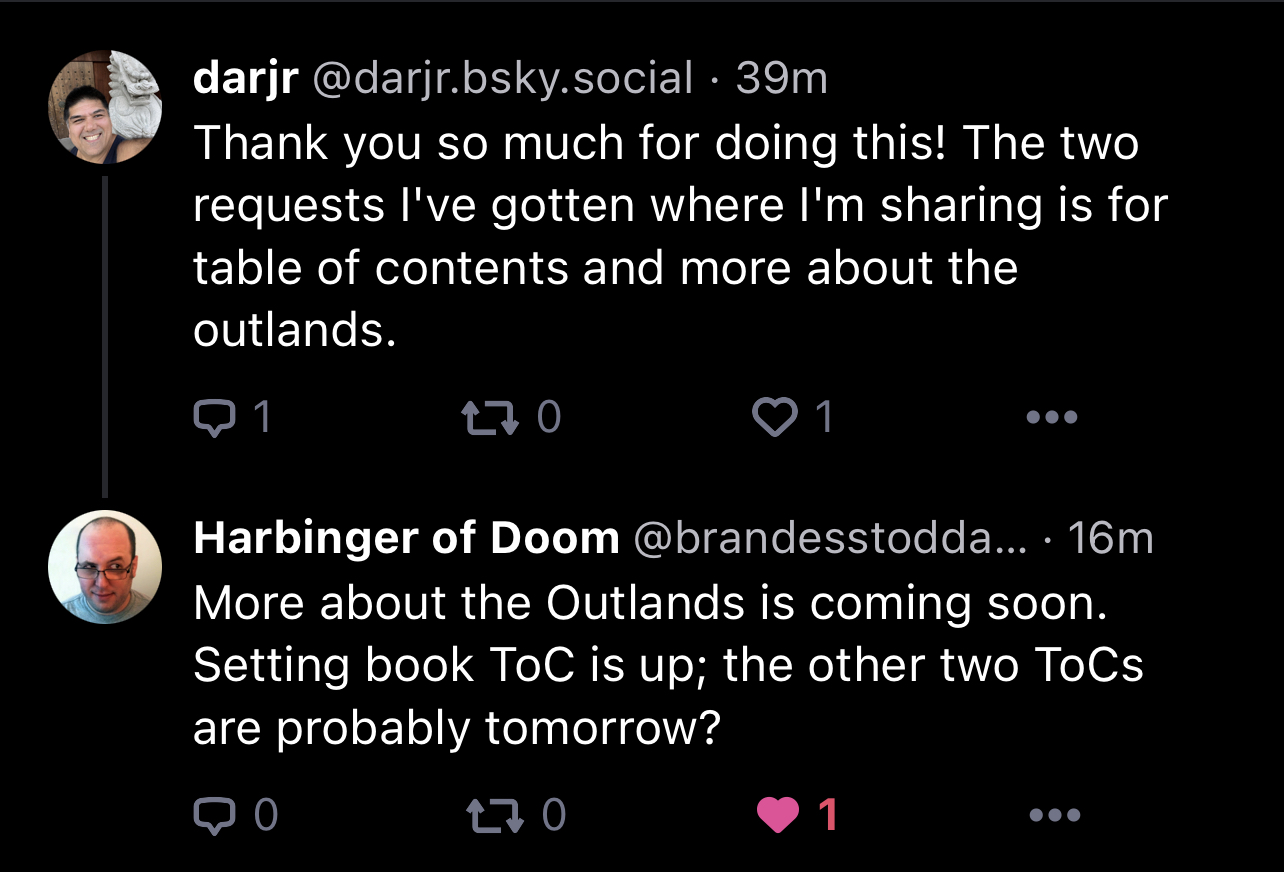Open darjr's profile picture

(x=106, y=107)
